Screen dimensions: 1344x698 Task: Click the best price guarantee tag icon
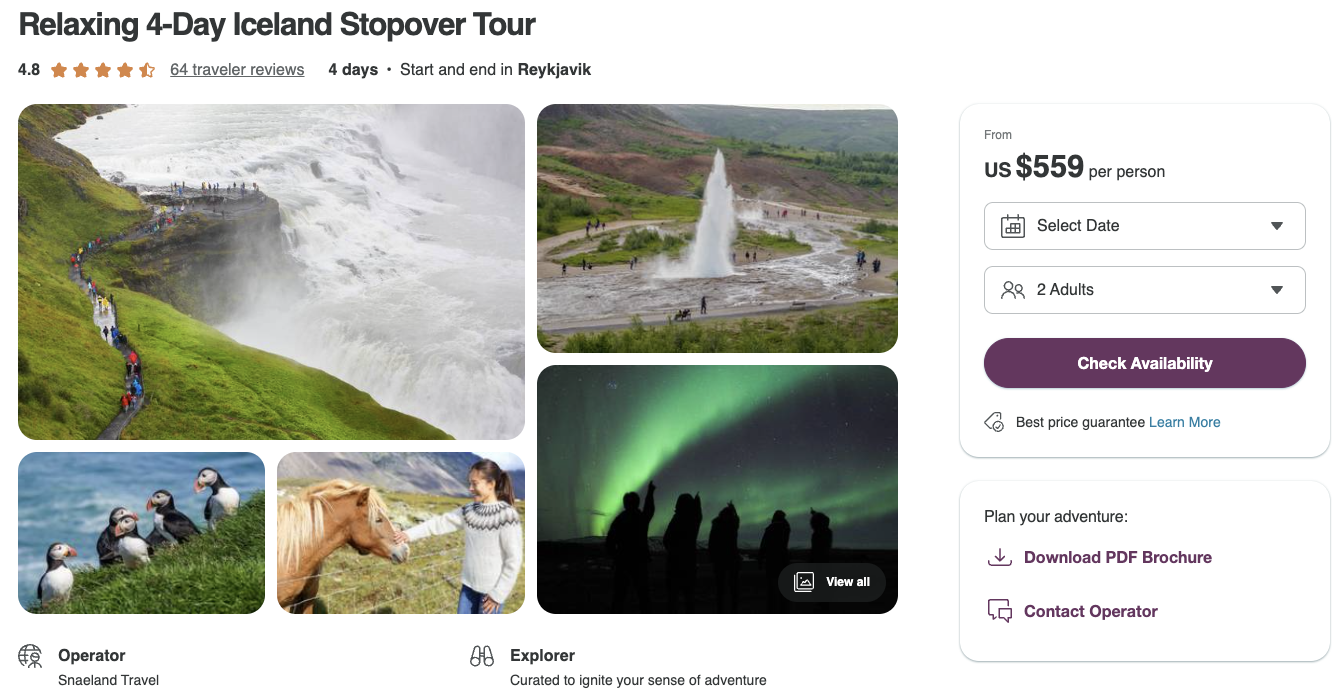click(995, 422)
